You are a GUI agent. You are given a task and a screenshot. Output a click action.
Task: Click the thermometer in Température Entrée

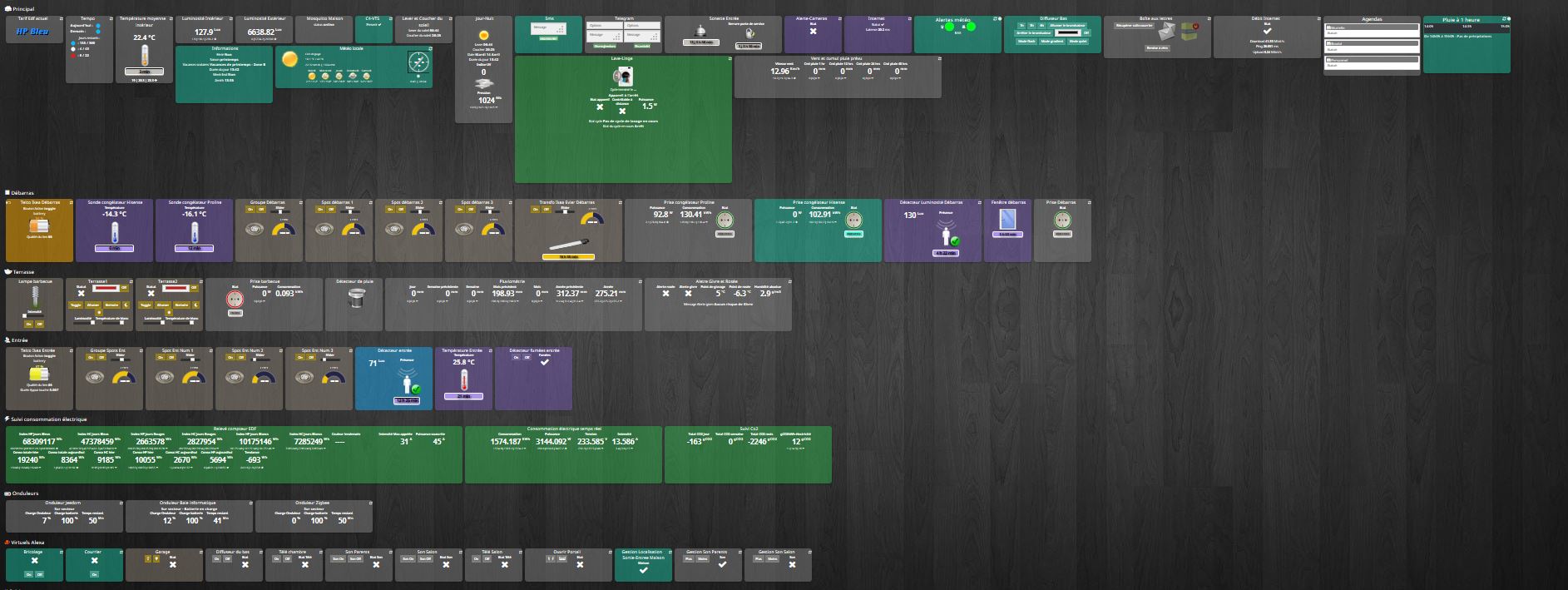[463, 379]
